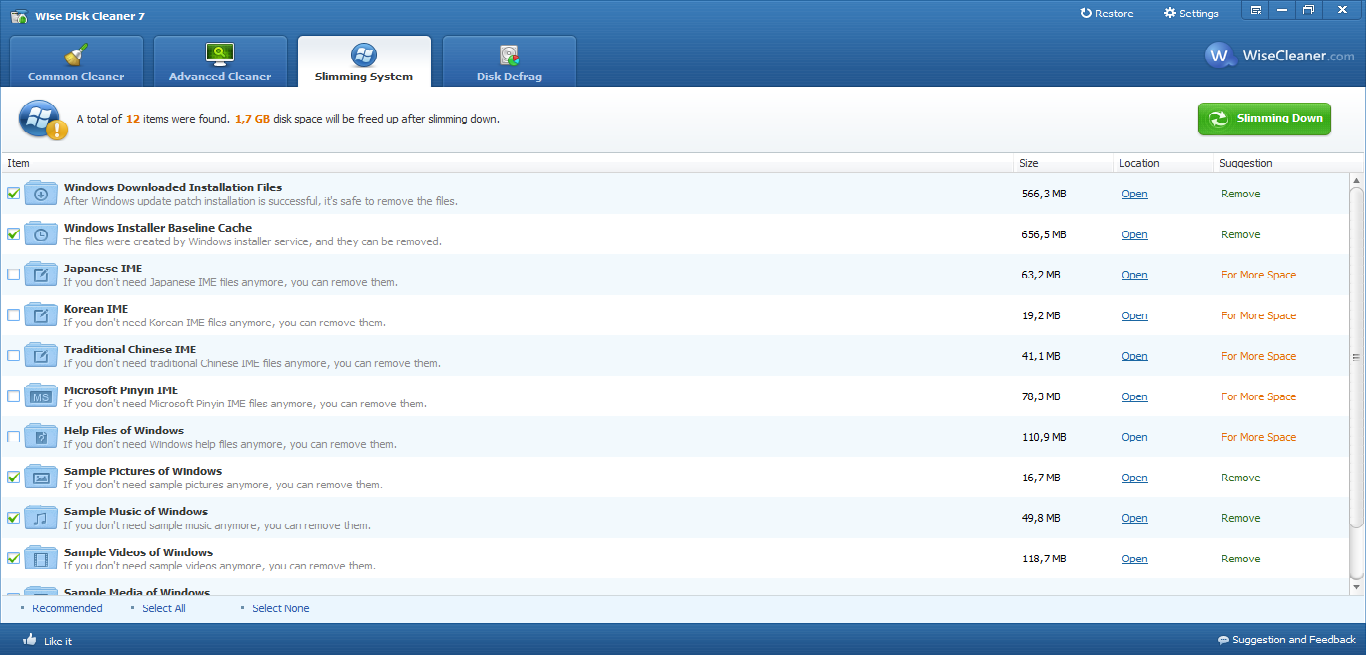Click the Slimming System Windows logo icon
Viewport: 1366px width, 655px height.
[x=364, y=54]
